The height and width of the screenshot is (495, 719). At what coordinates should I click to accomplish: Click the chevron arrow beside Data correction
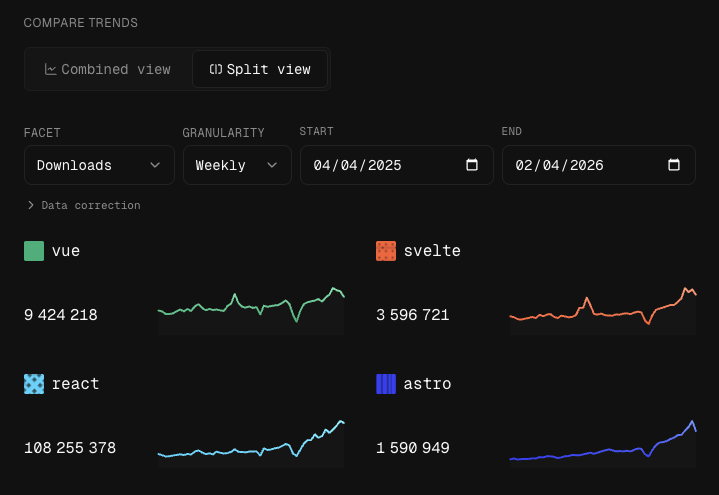tap(31, 205)
